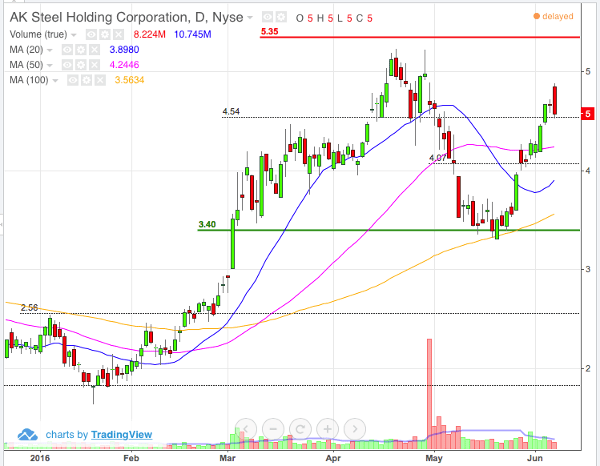Open MA (50) format settings

click(81, 65)
